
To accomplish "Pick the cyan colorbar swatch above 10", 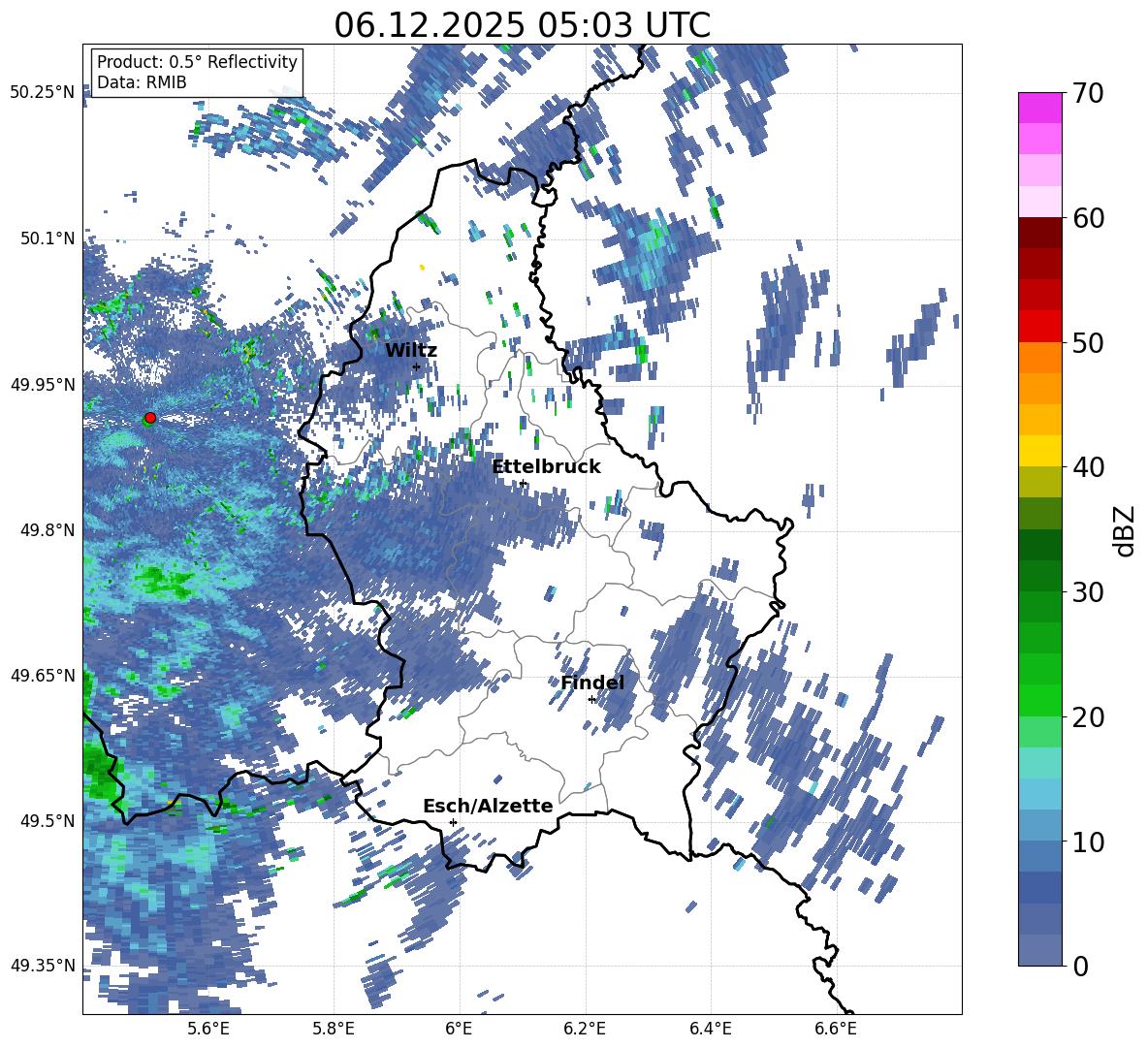I will point(1039,794).
